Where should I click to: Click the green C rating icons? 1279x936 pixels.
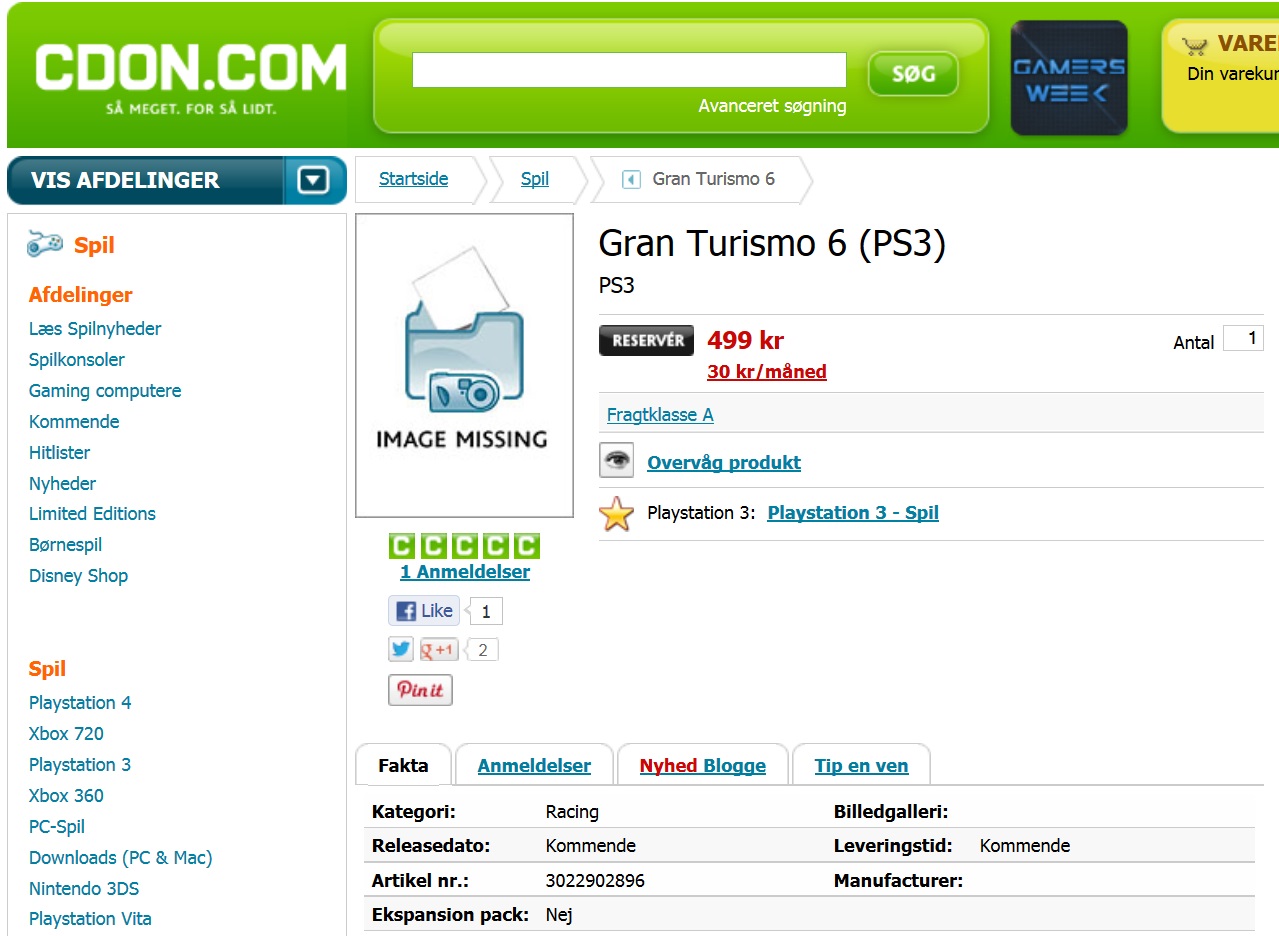click(464, 546)
